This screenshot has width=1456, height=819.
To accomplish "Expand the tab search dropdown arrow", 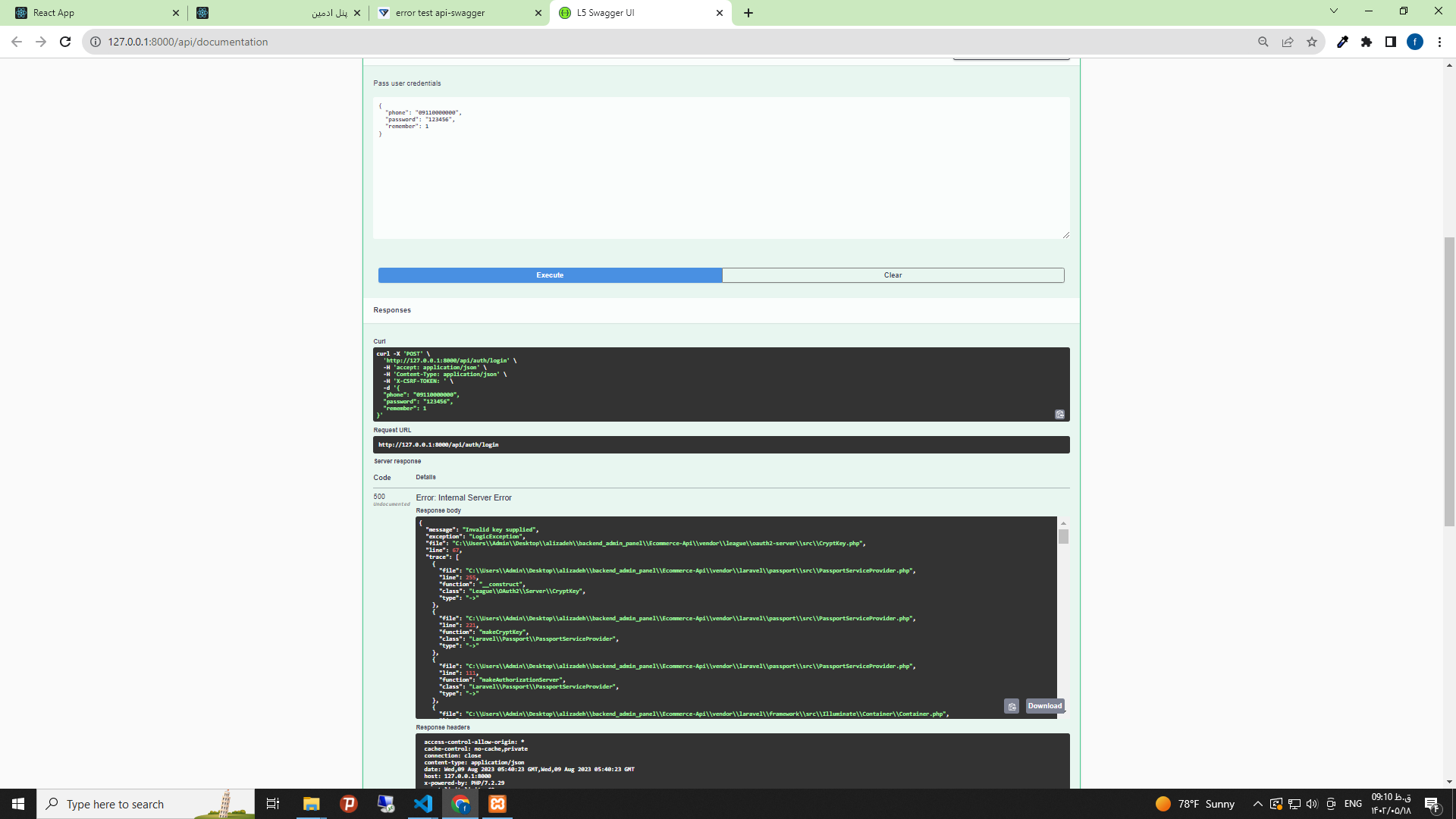I will pyautogui.click(x=1334, y=11).
